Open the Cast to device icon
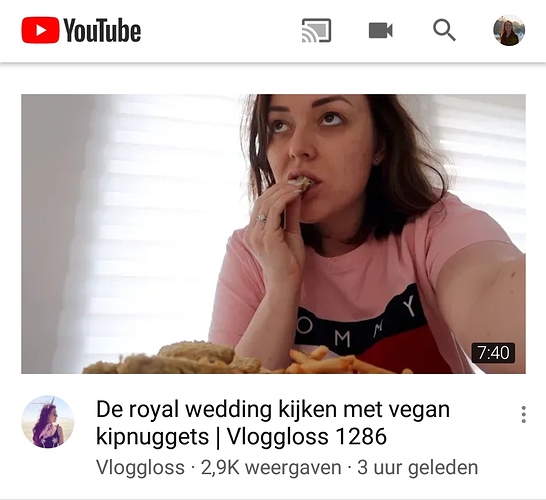Image resolution: width=546 pixels, height=500 pixels. coord(316,30)
